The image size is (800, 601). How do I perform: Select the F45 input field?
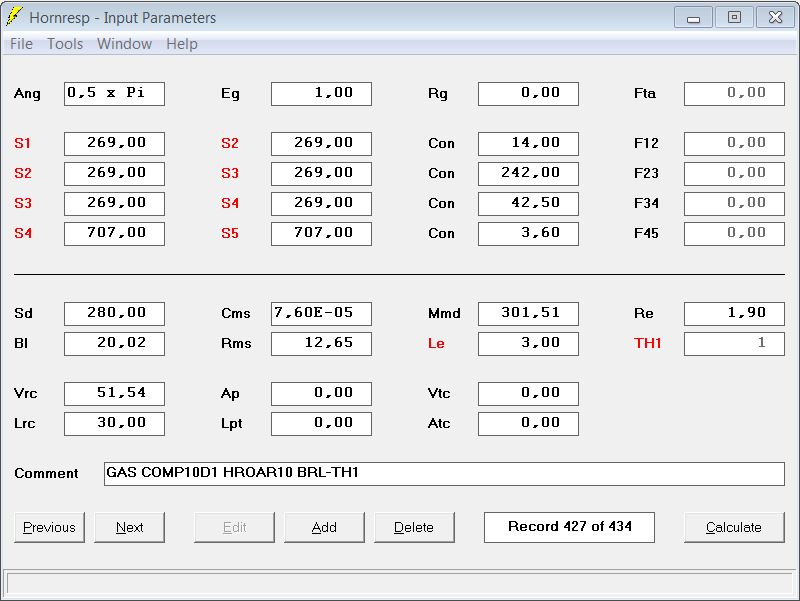pyautogui.click(x=734, y=234)
